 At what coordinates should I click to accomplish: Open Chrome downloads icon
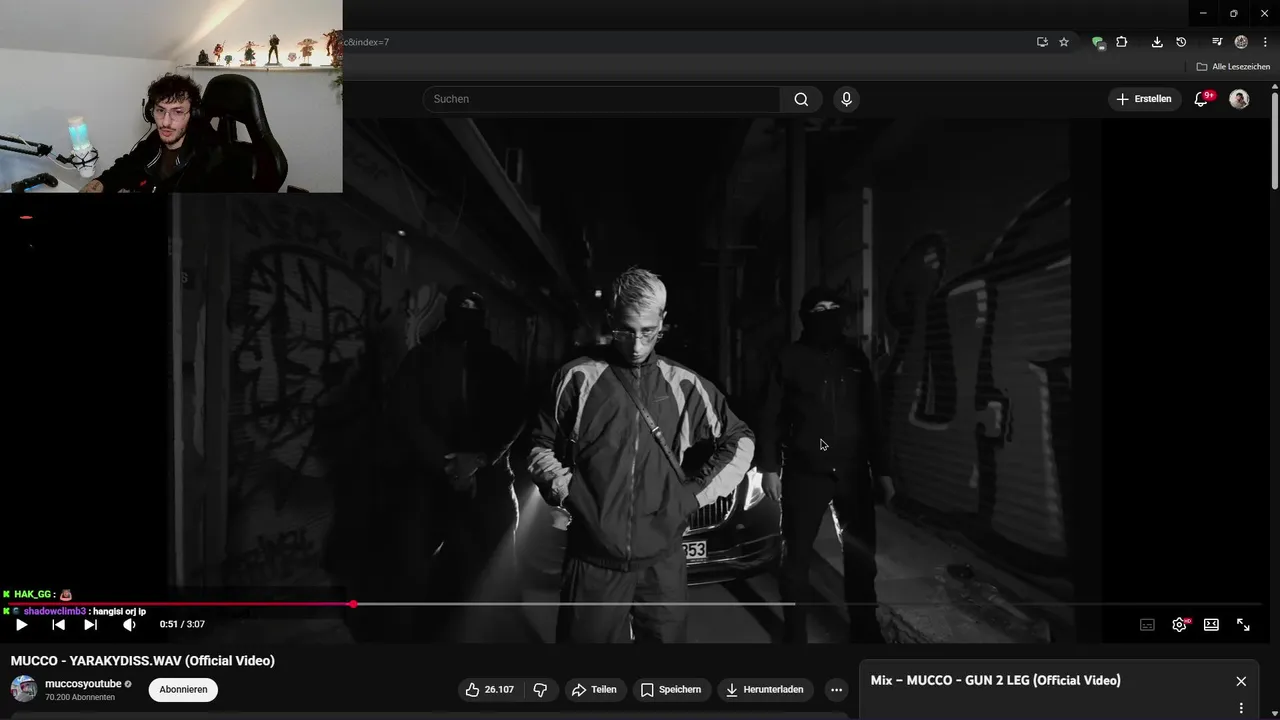pyautogui.click(x=1157, y=42)
